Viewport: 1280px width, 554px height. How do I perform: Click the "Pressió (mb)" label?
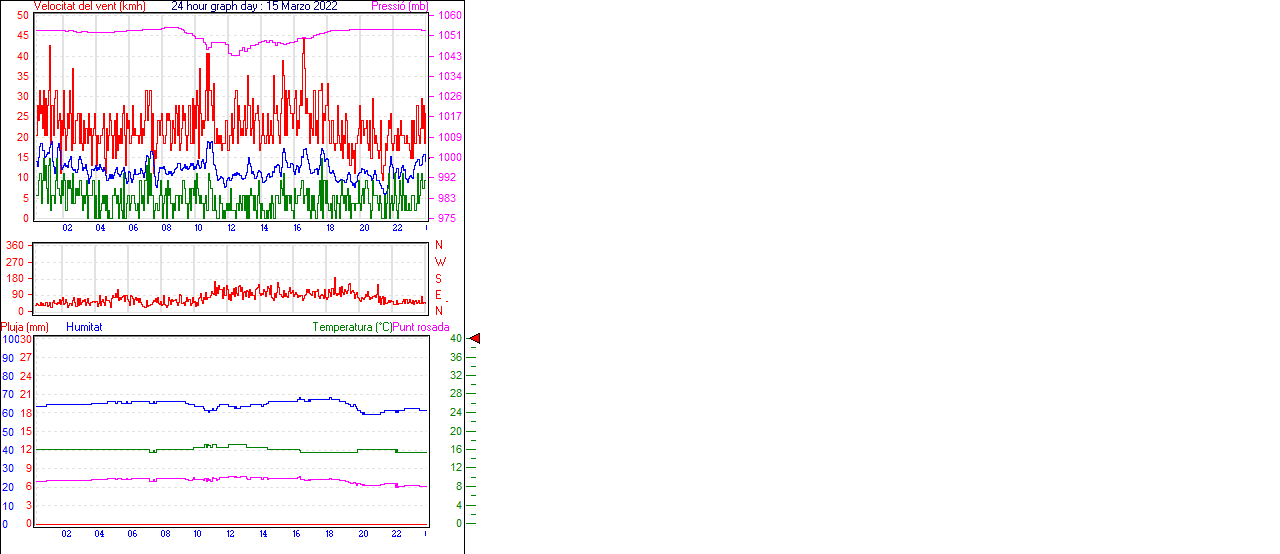point(401,6)
